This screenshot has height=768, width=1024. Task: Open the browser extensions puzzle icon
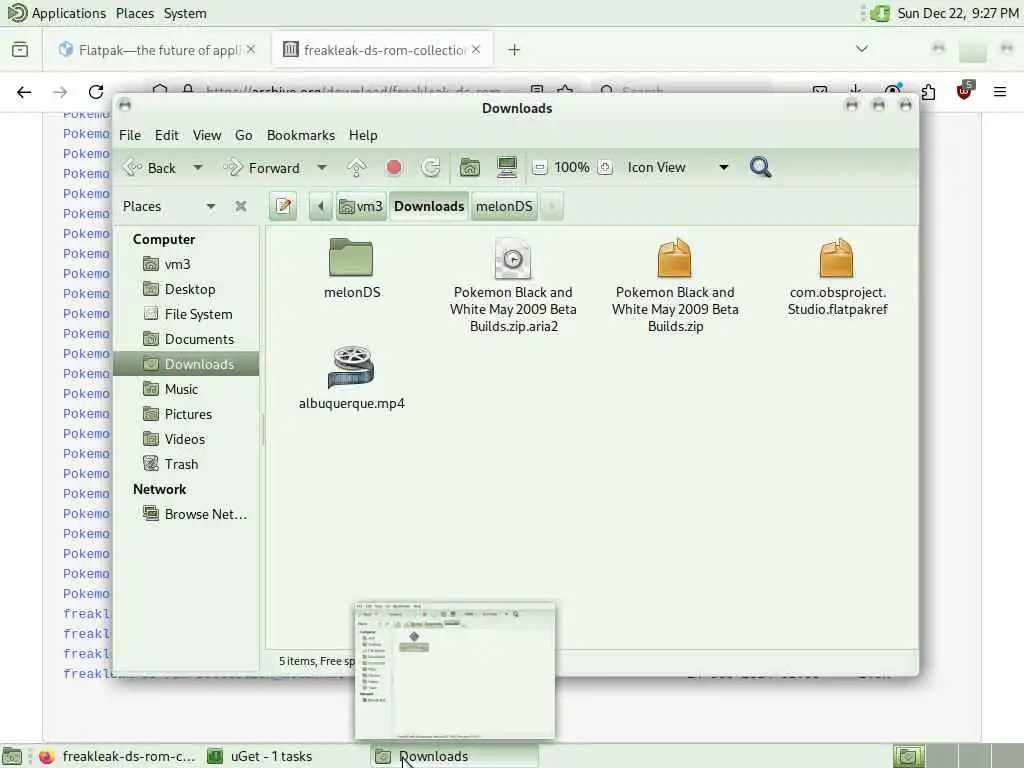[929, 92]
